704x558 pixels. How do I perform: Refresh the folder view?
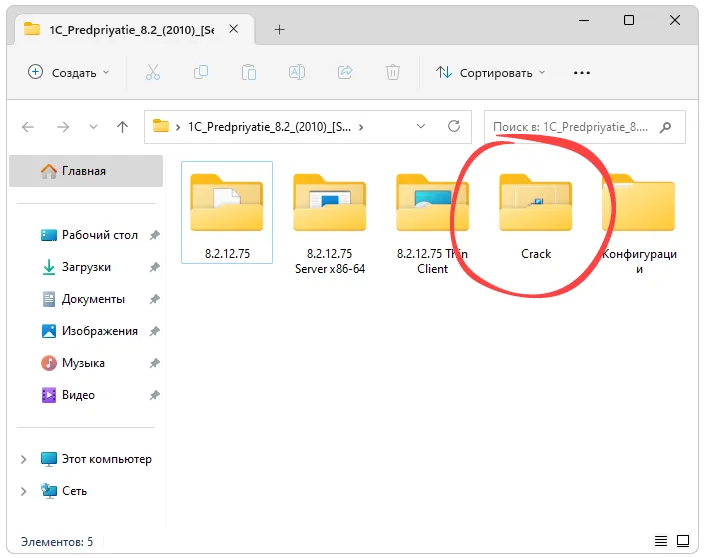pos(454,127)
